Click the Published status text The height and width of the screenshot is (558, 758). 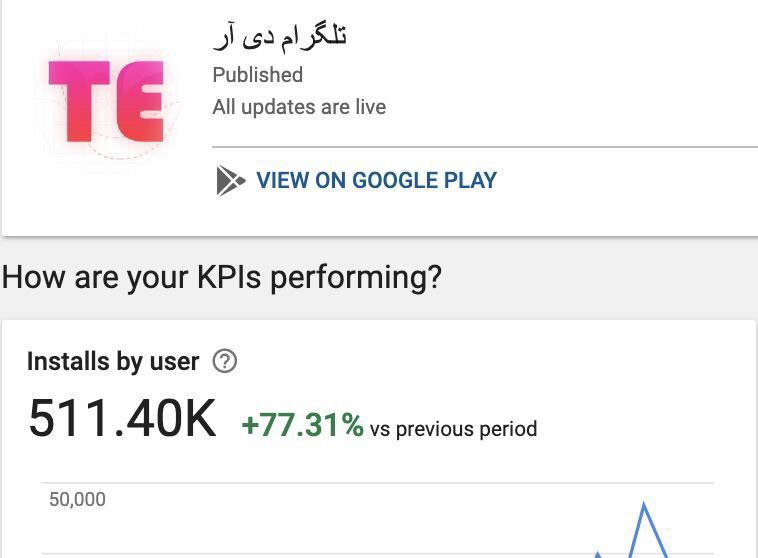coord(257,75)
